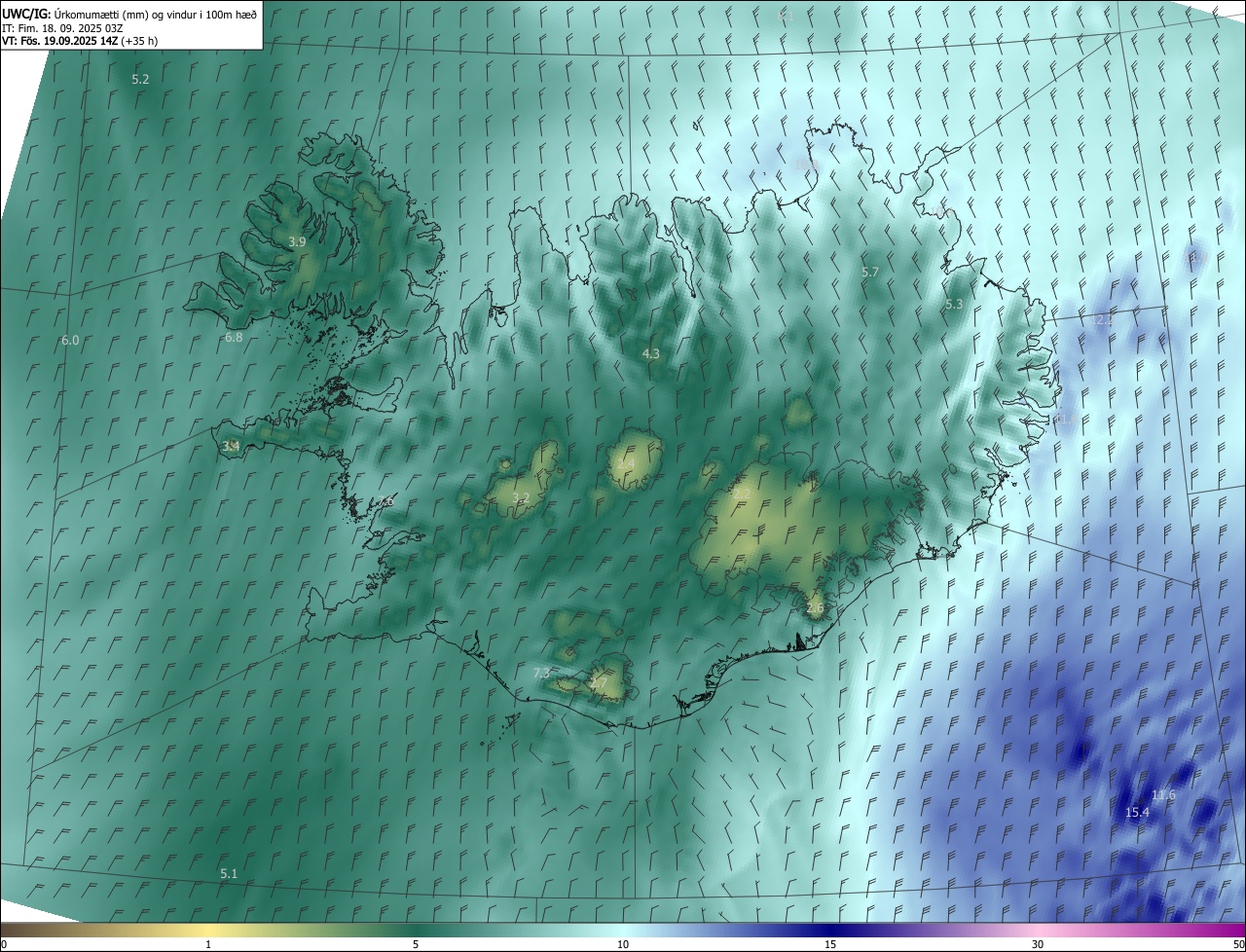Click the value 4.3 in north Iceland
This screenshot has height=952, width=1246.
651,353
